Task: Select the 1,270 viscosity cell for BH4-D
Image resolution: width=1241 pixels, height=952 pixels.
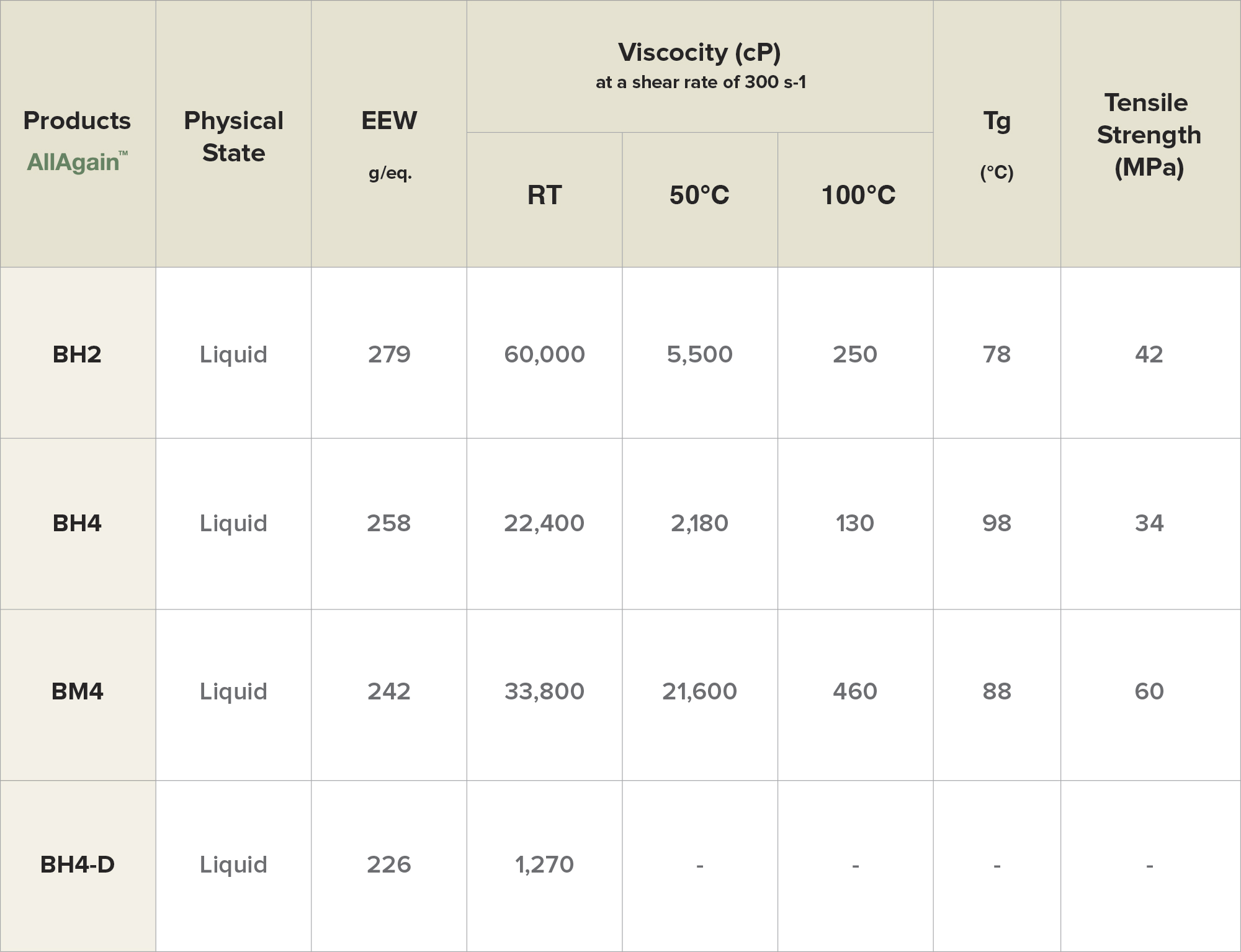Action: (544, 864)
